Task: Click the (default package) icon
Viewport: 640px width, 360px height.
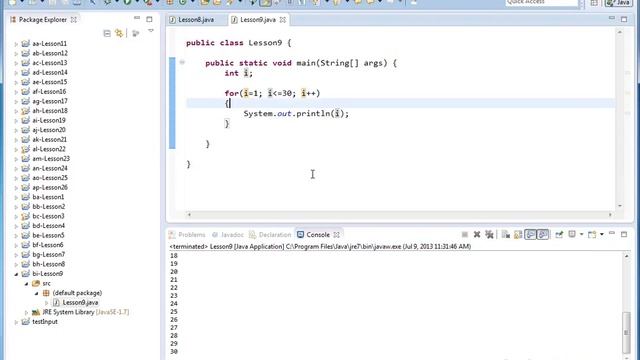Action: click(46, 293)
